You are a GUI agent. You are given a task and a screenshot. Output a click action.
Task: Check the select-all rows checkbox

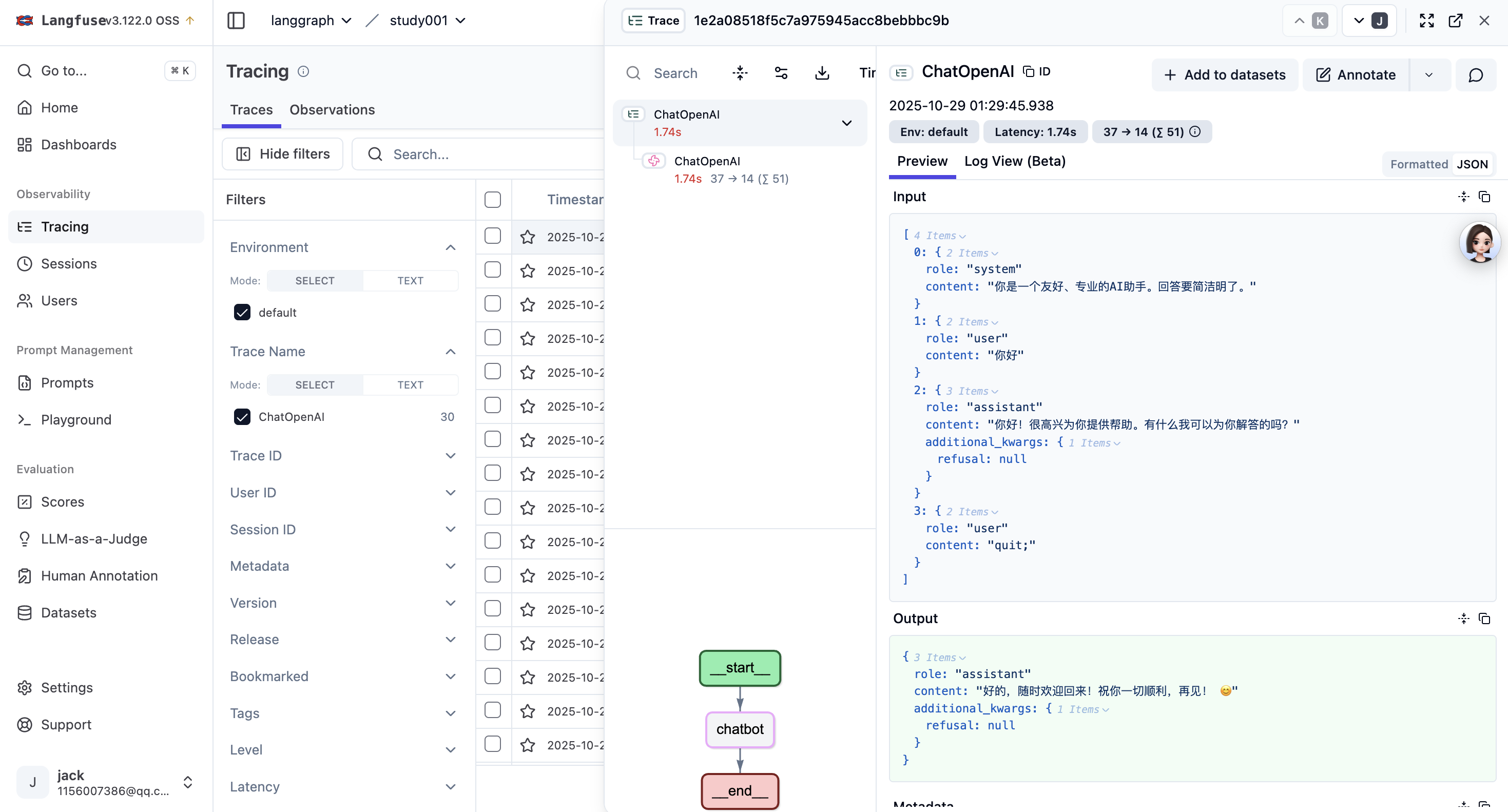493,200
